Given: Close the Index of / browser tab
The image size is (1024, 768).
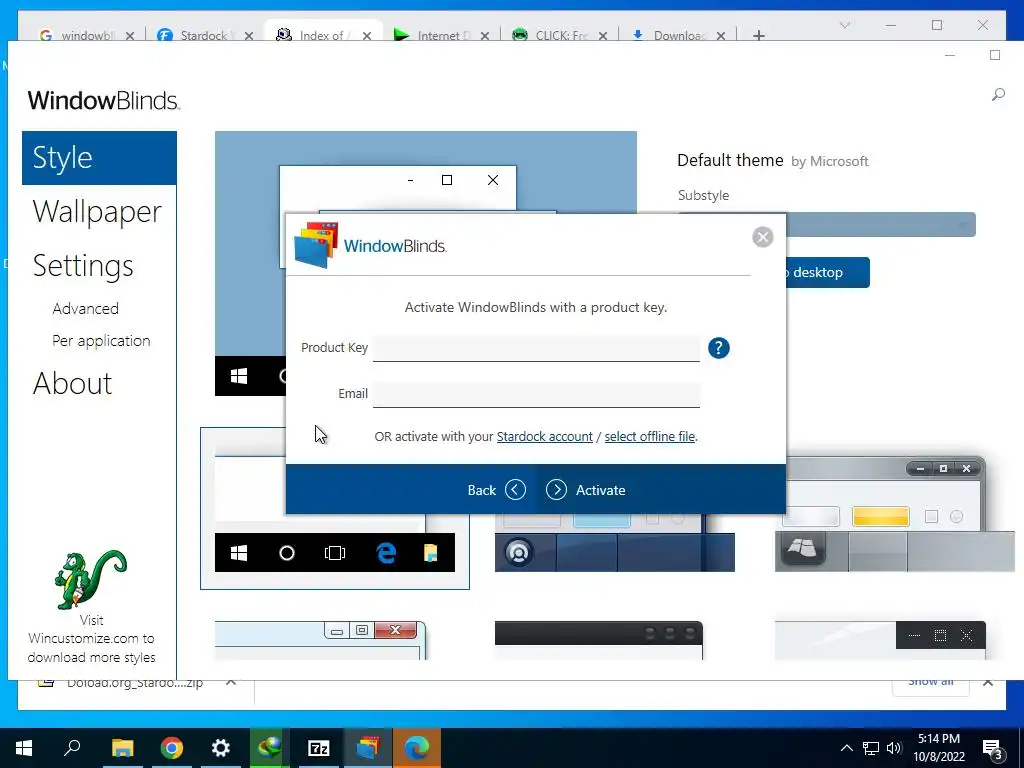Looking at the screenshot, I should 366,36.
